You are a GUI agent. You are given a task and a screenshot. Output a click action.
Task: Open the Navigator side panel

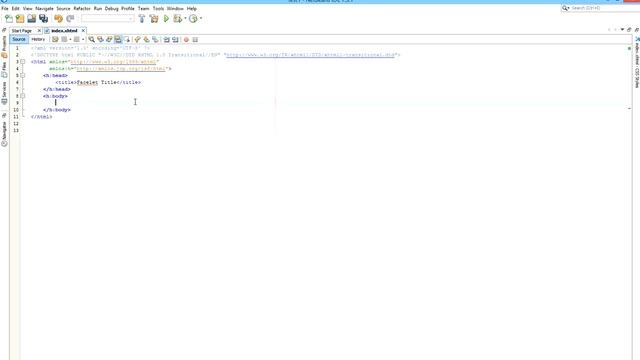coord(4,134)
